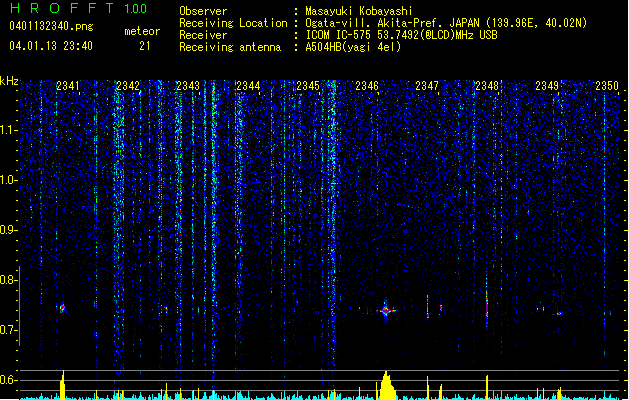629x400 pixels.
Task: Click the vertical echo streak just after 2347
Action: [x=428, y=307]
